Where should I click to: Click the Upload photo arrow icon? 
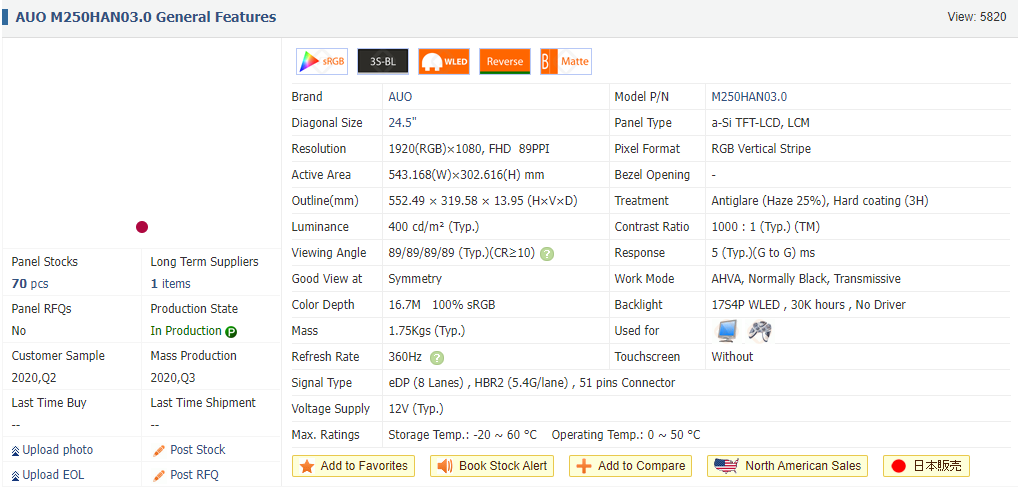click(16, 451)
